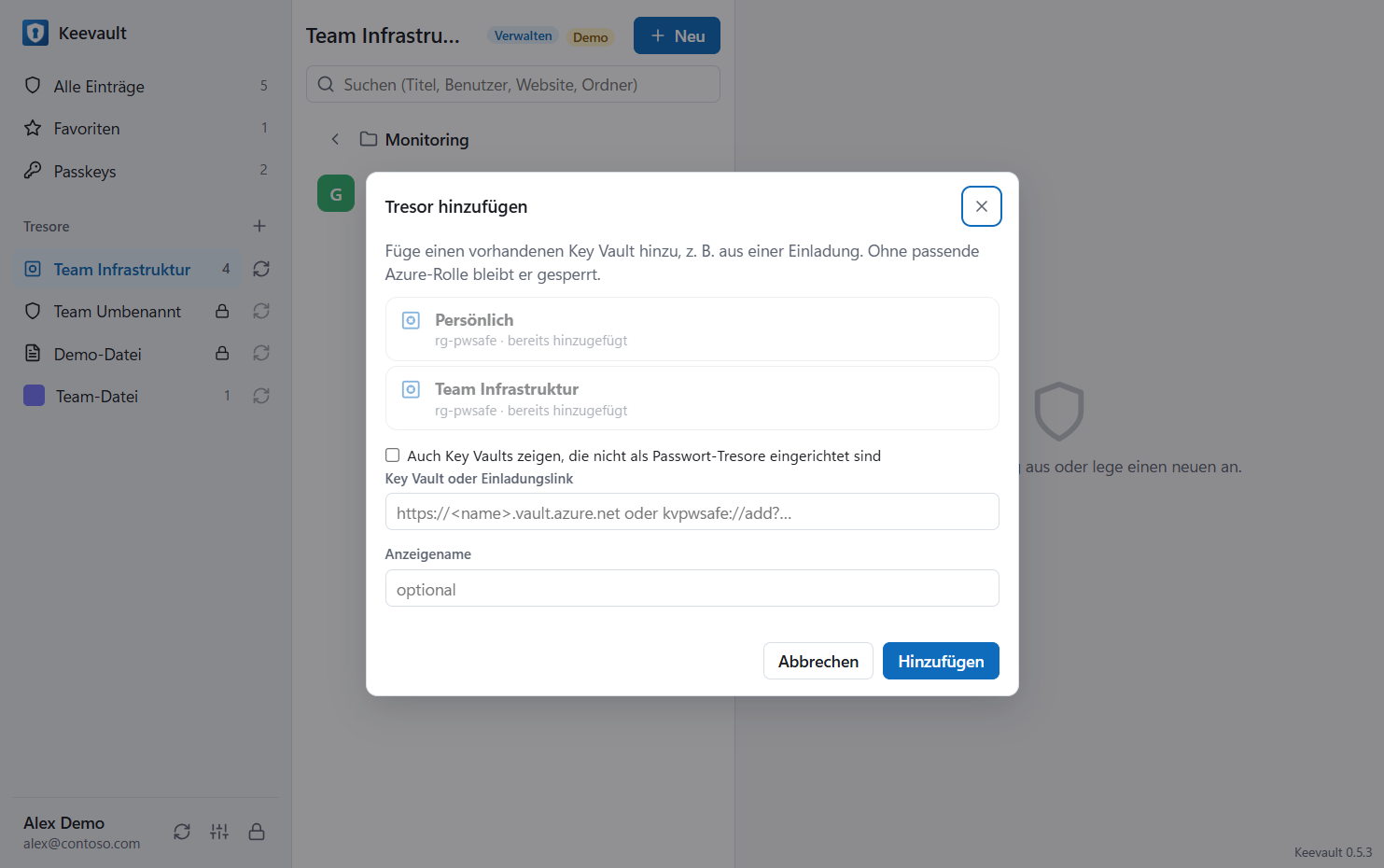Screen dimensions: 1384x868
Task: Close the Tresor hinzufügen dialog
Action: (982, 206)
